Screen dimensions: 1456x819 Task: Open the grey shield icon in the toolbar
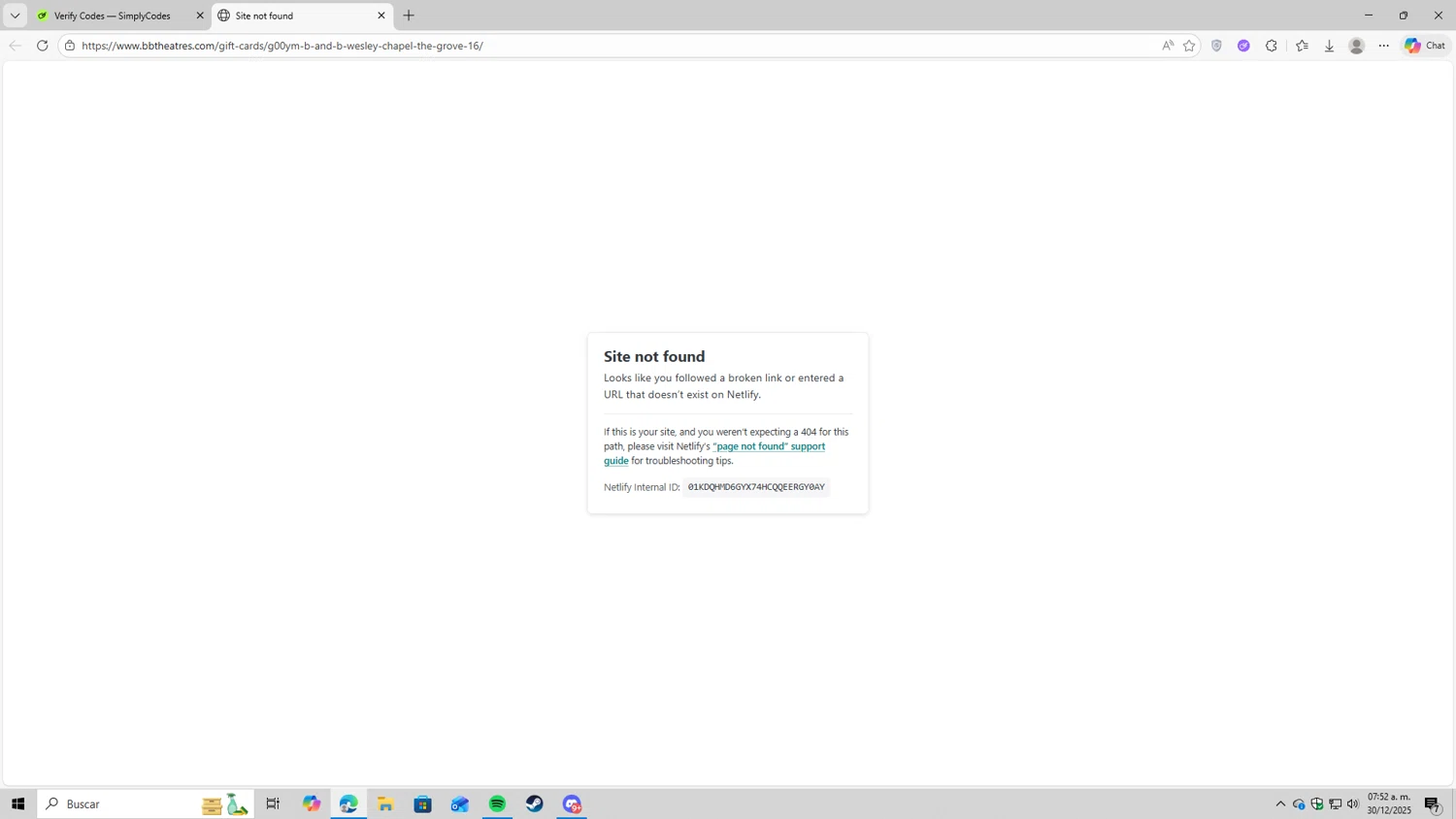(1216, 46)
